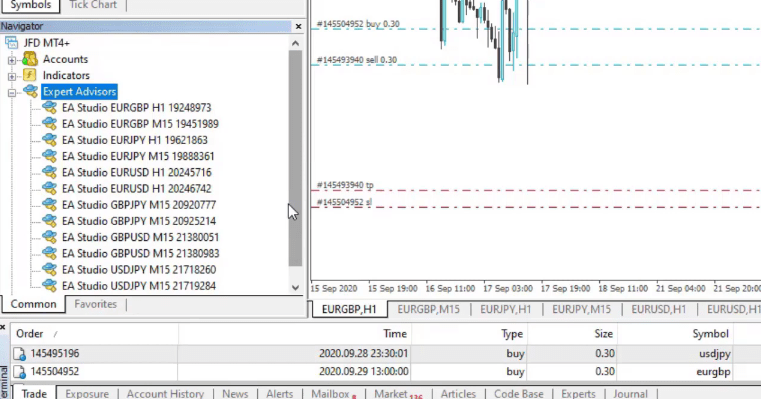Select the JFD MT4+ tree label
The image size is (761, 399).
click(47, 43)
